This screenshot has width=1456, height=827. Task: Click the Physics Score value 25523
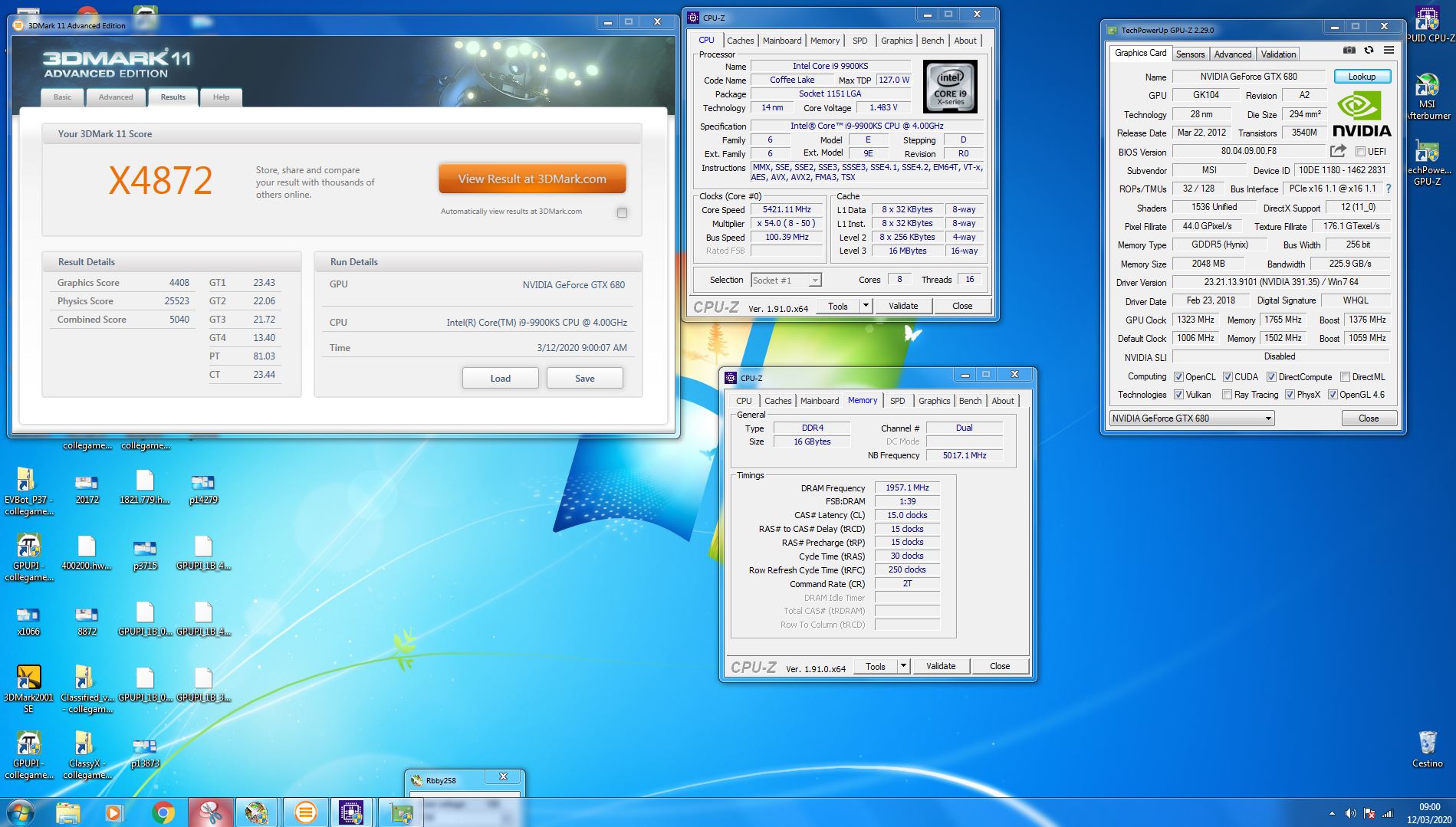coord(176,301)
